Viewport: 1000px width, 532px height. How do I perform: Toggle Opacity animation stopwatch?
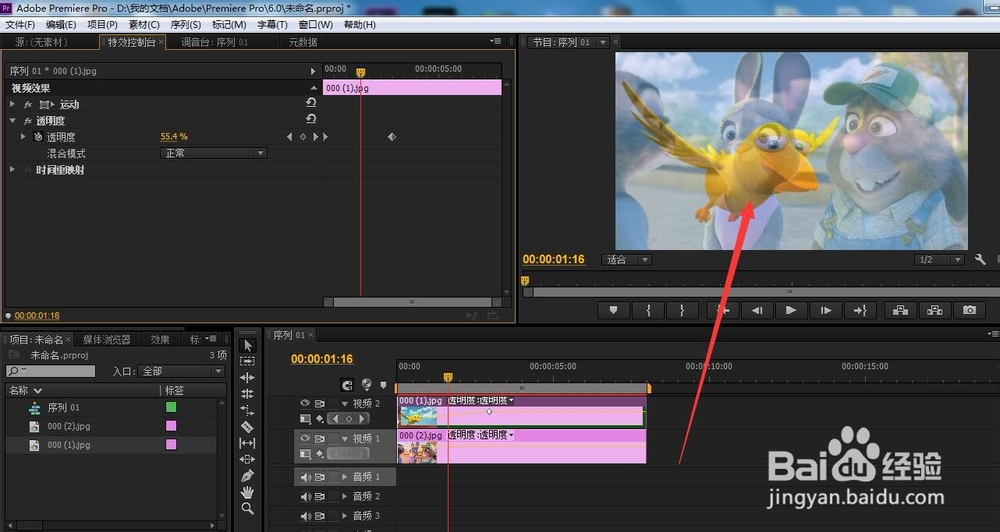pos(38,137)
